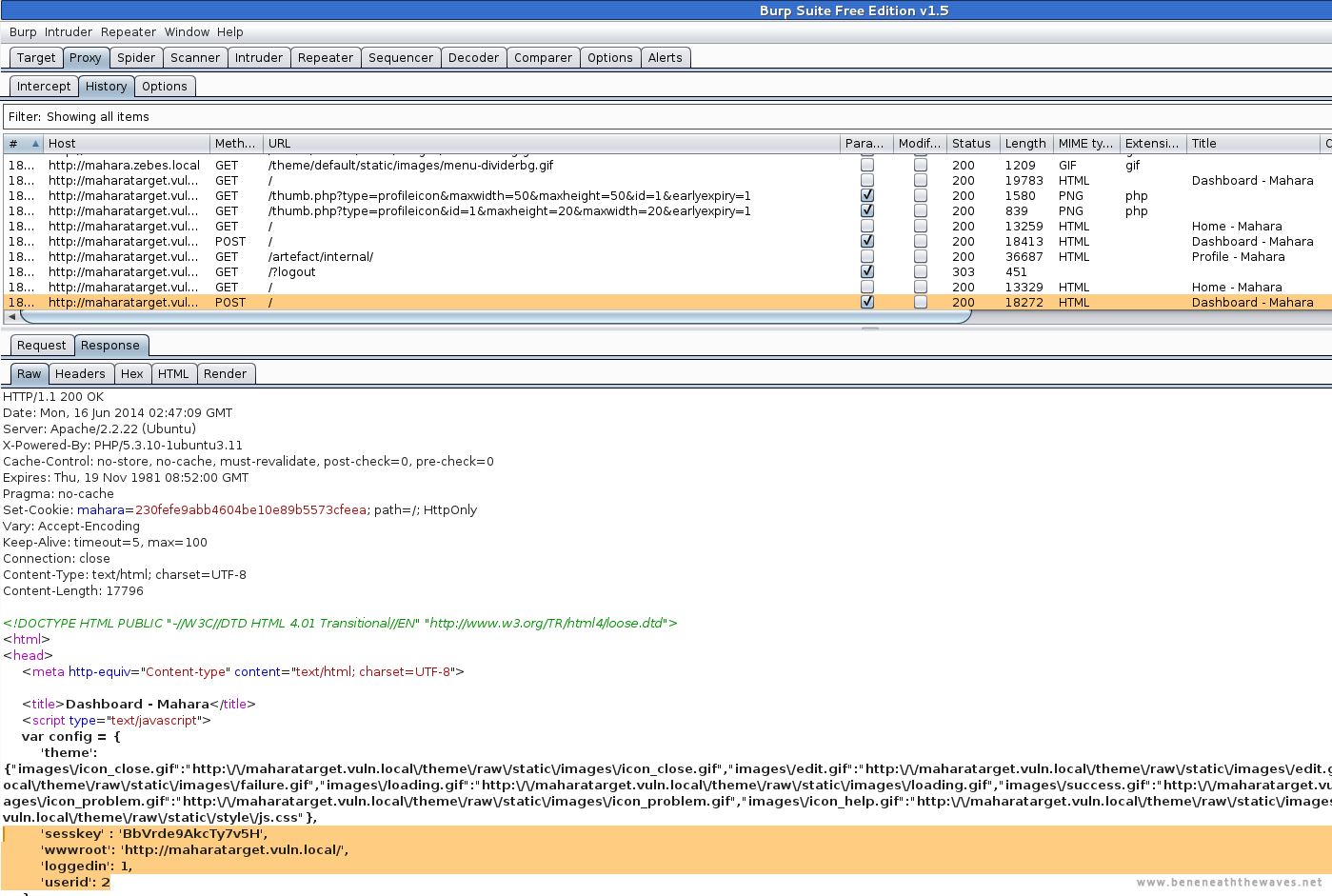Switch to the Sequencer tab
This screenshot has width=1332, height=896.
point(401,57)
